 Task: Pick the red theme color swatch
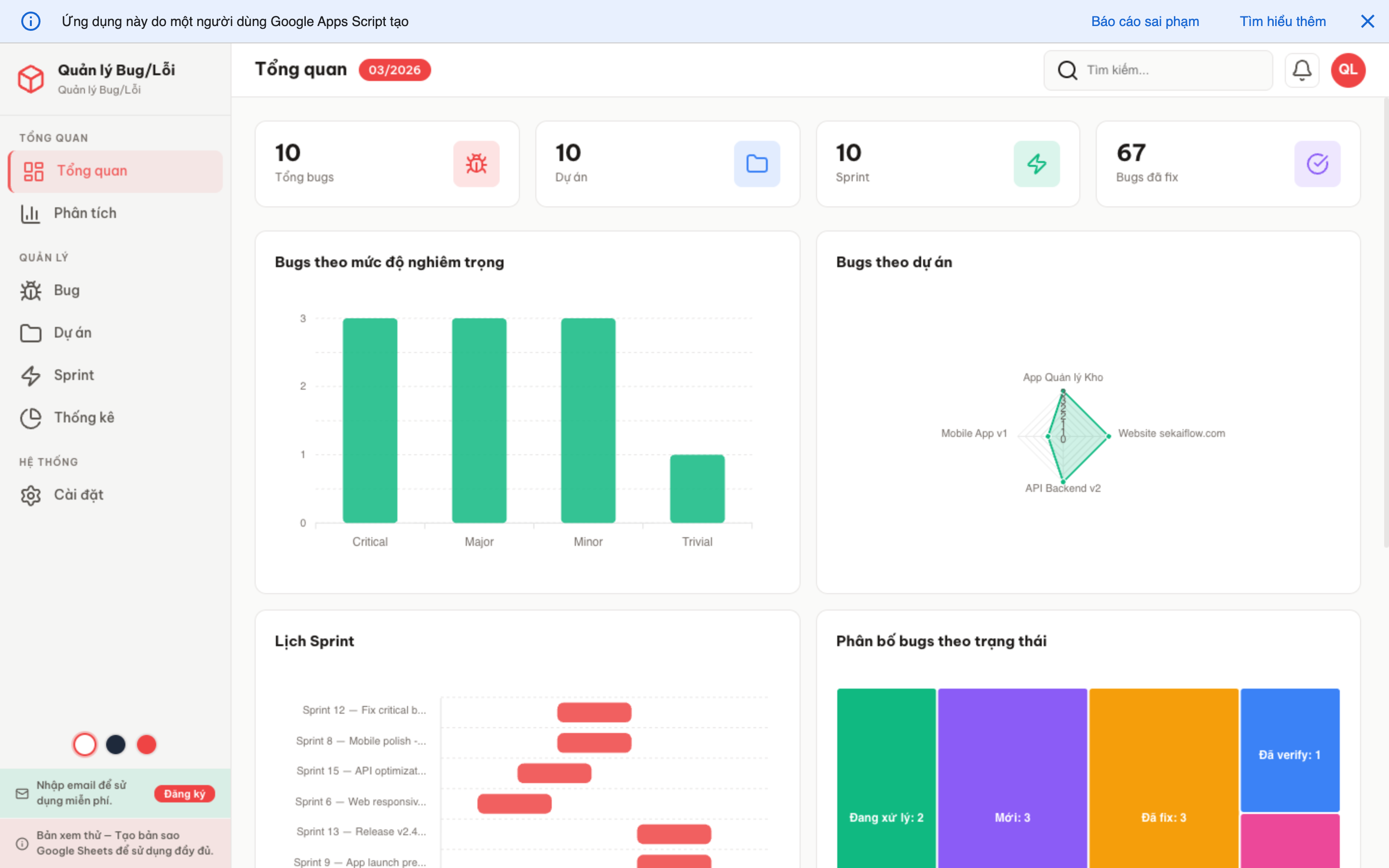click(146, 745)
